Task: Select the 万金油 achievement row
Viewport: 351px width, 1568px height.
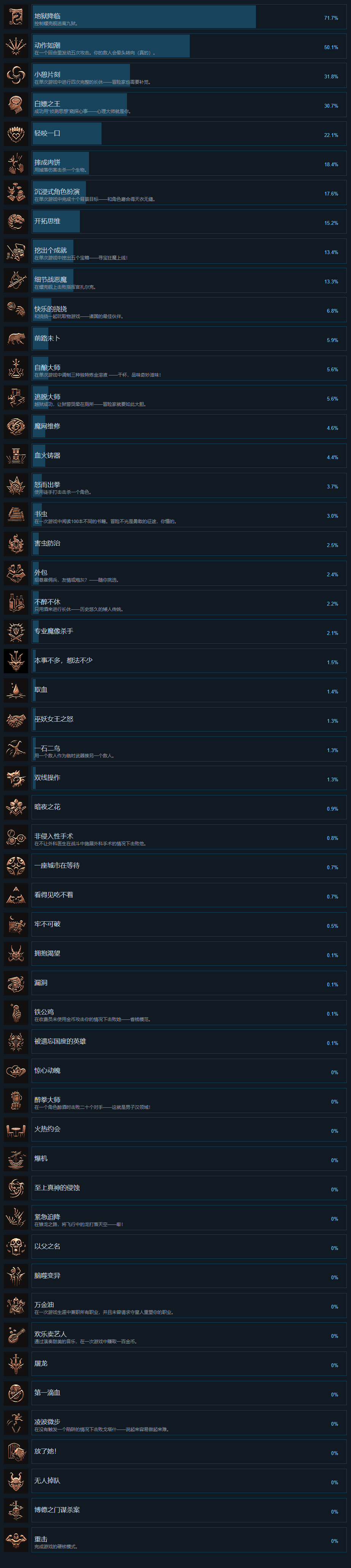Action: (x=189, y=1305)
